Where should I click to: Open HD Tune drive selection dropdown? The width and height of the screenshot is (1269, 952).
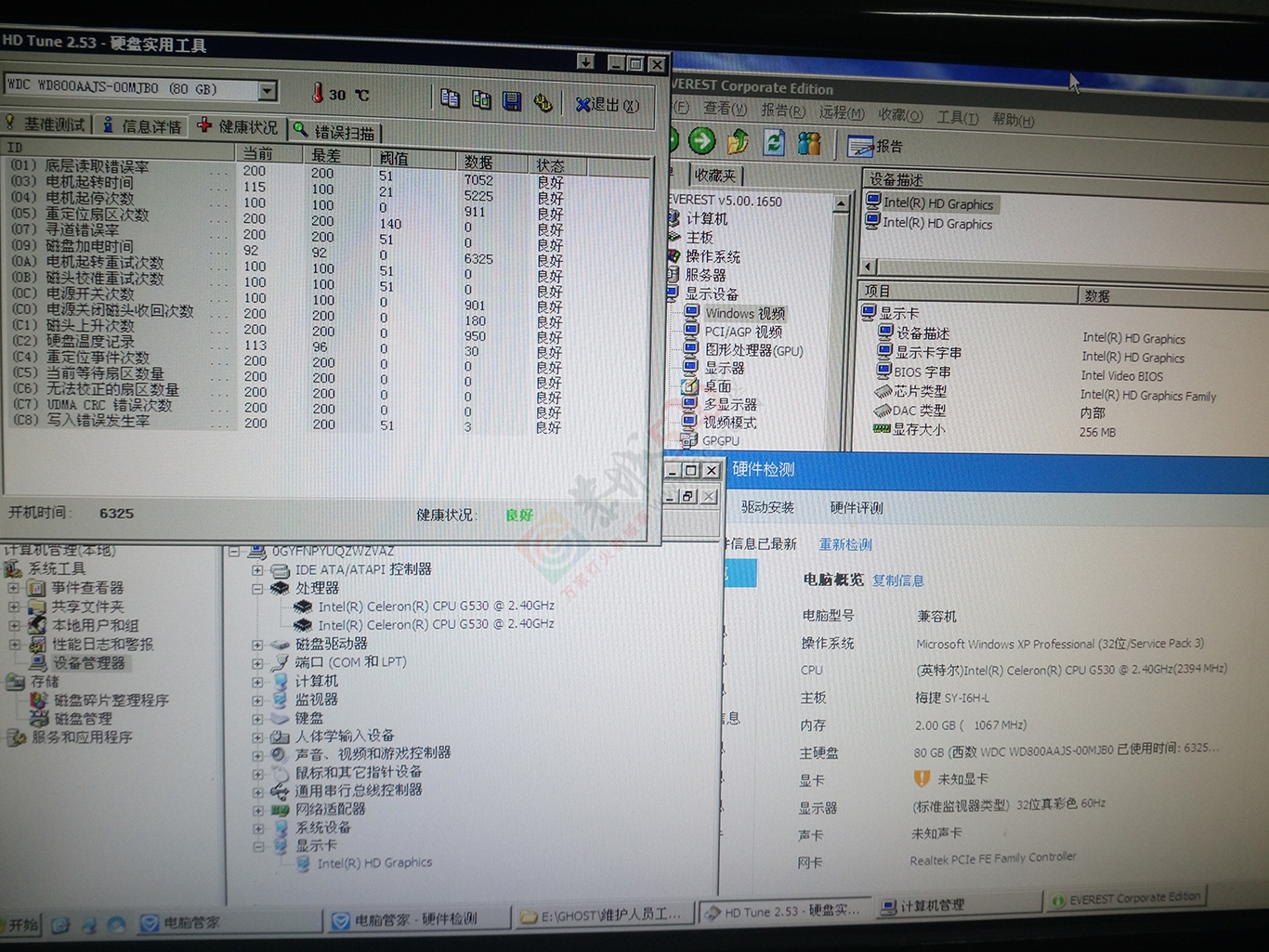[268, 90]
